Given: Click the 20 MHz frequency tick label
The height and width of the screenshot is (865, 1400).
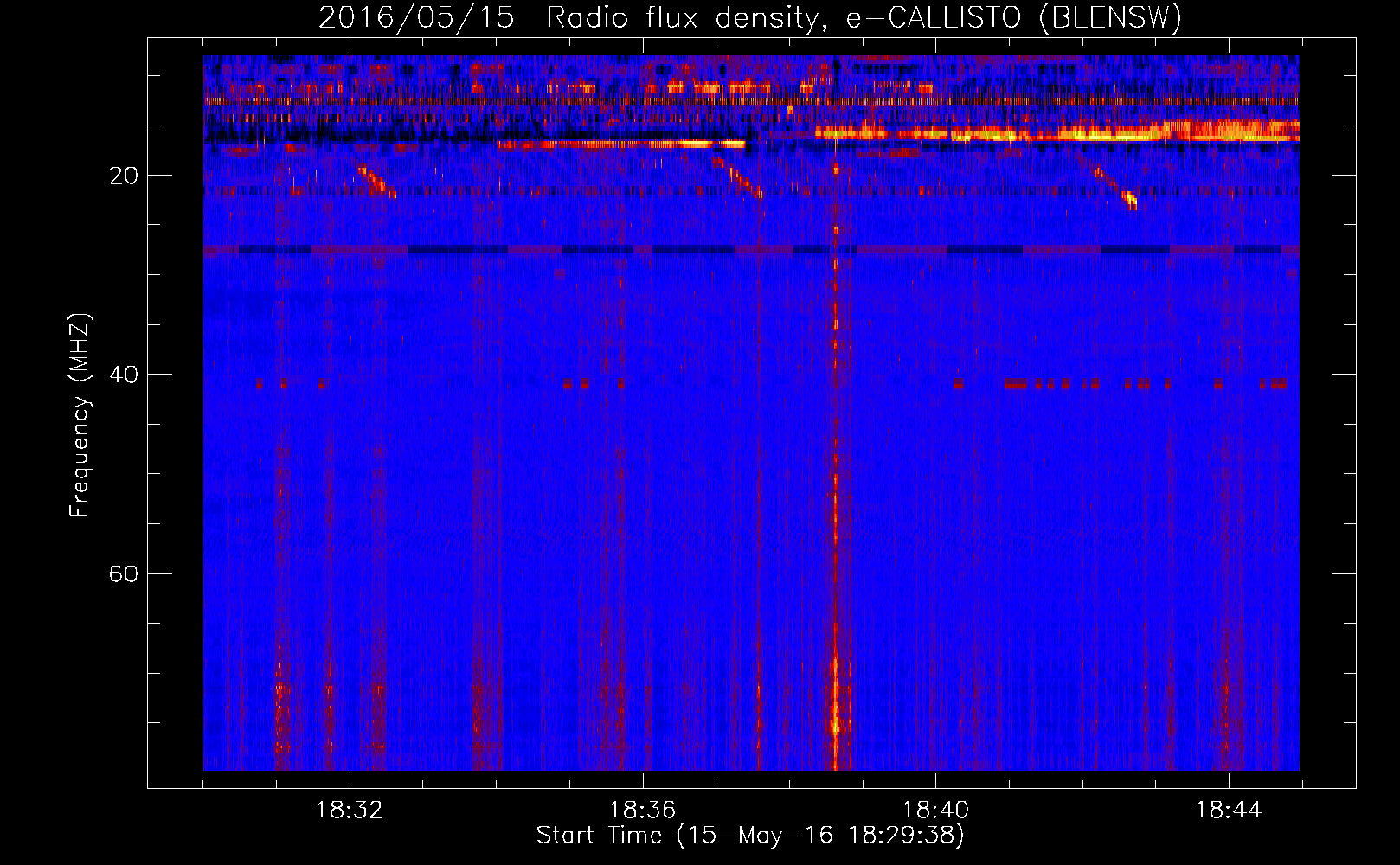Looking at the screenshot, I should click(124, 176).
